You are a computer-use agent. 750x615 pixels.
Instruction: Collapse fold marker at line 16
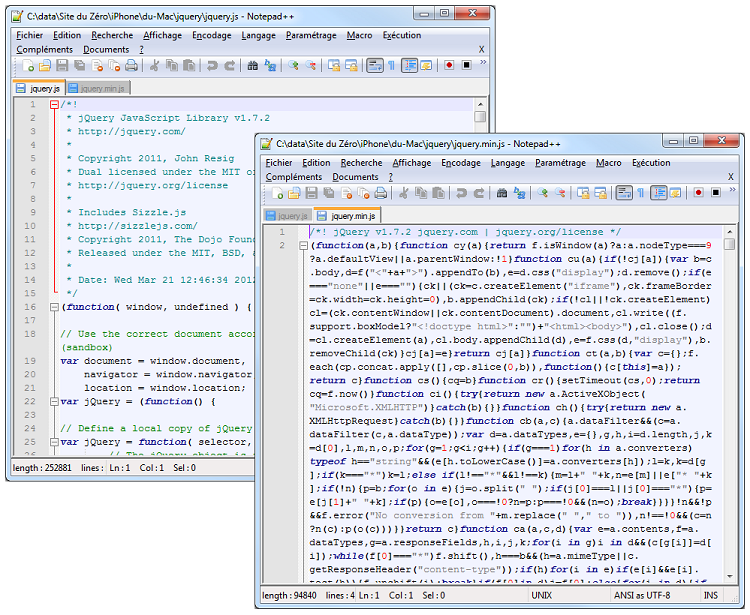click(55, 307)
